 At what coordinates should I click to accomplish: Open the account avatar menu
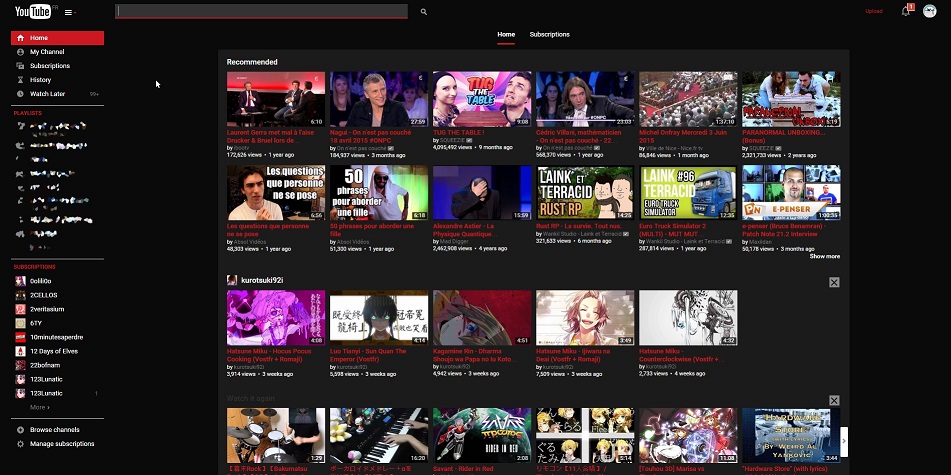(929, 11)
